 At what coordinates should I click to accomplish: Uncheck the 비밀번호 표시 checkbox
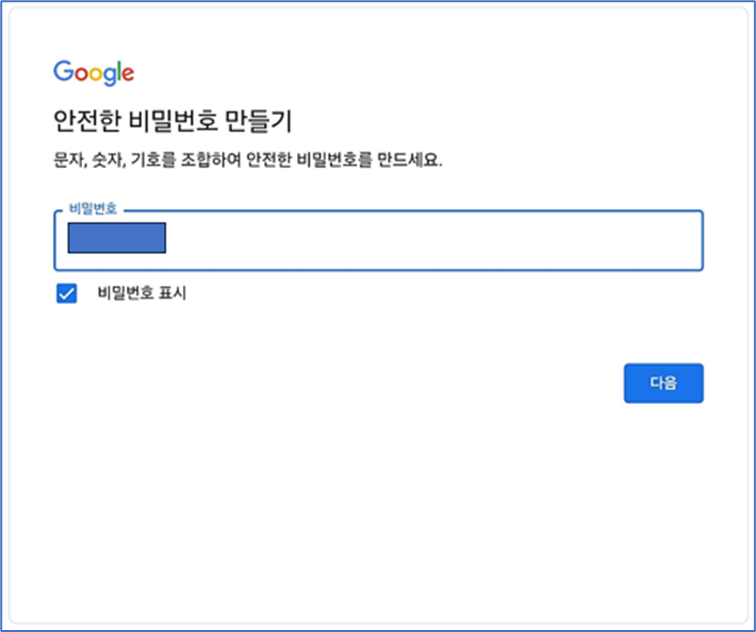67,293
